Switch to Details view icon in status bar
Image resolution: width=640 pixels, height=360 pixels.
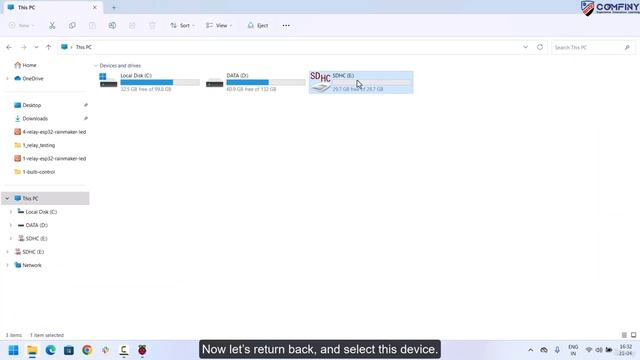(624, 335)
